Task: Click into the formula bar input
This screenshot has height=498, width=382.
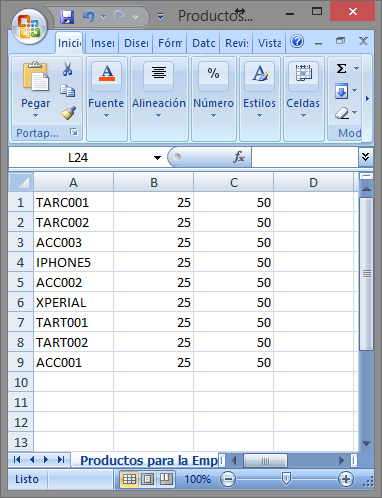Action: pyautogui.click(x=305, y=157)
